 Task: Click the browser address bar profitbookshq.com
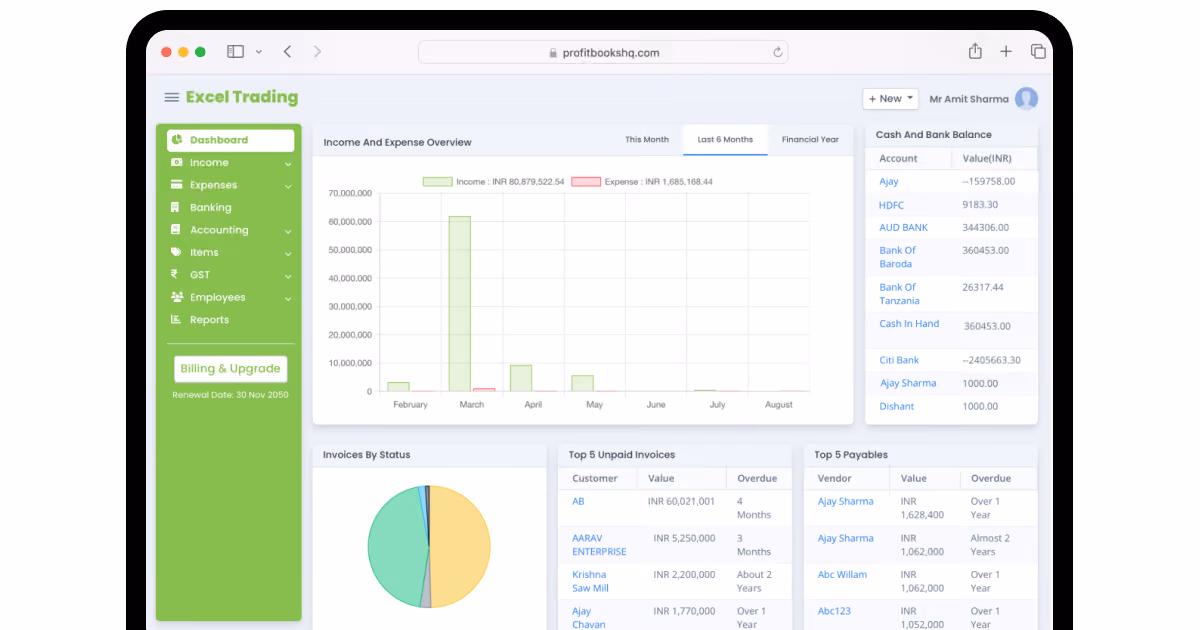click(x=603, y=52)
